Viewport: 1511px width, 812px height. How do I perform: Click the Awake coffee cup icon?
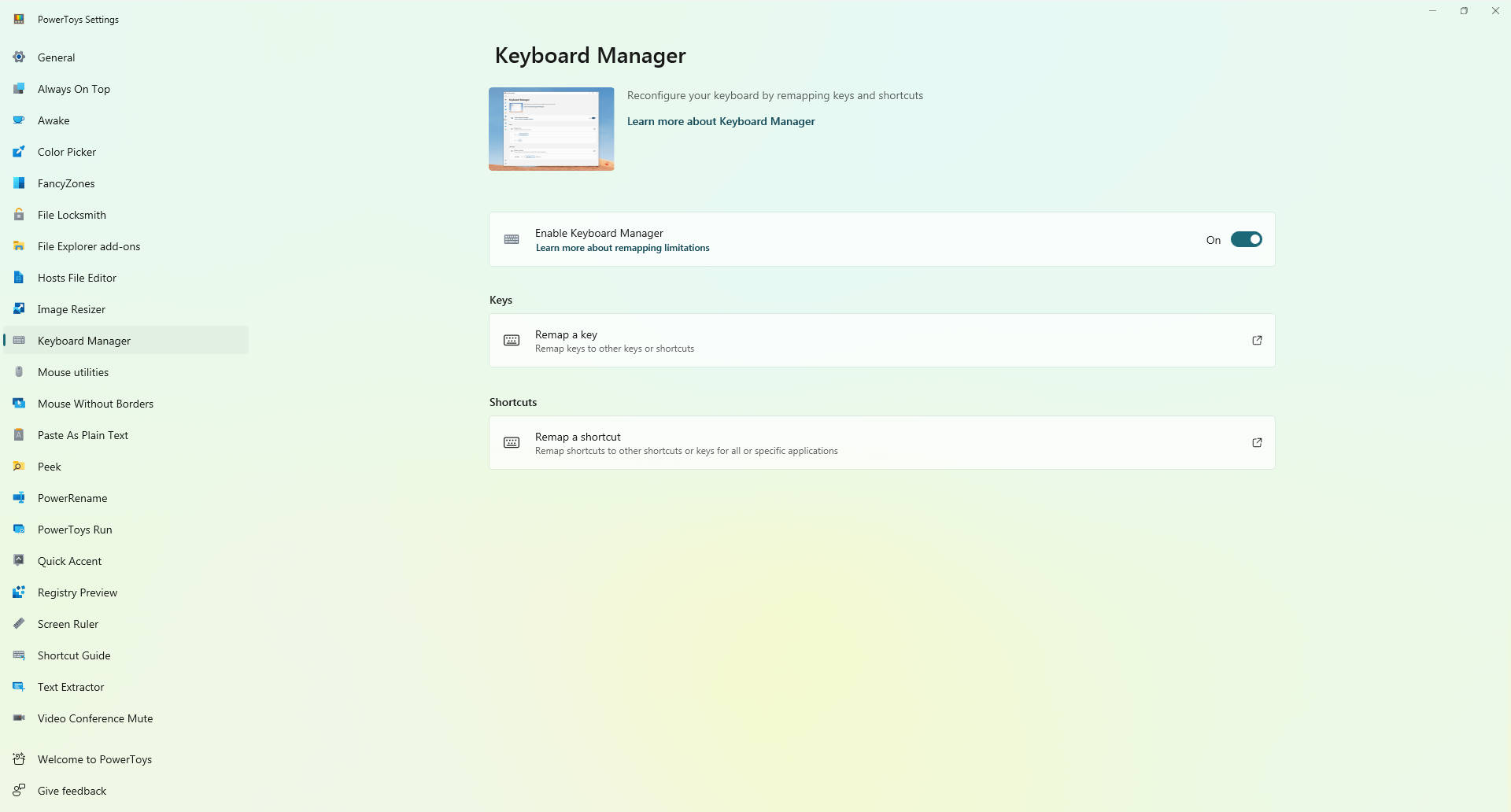(x=19, y=120)
